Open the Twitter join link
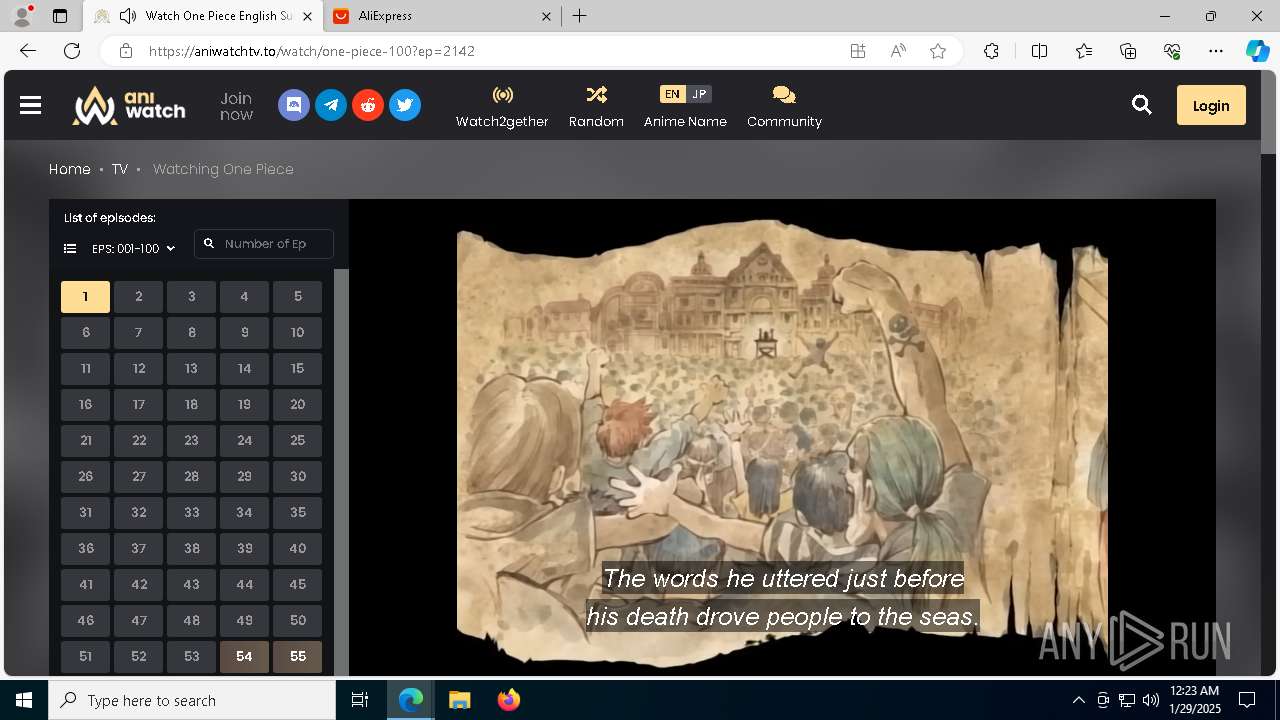Screen dimensions: 1280x720 (405, 105)
